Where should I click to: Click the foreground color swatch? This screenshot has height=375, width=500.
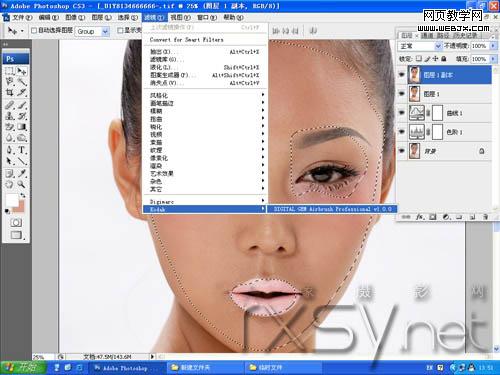point(12,200)
